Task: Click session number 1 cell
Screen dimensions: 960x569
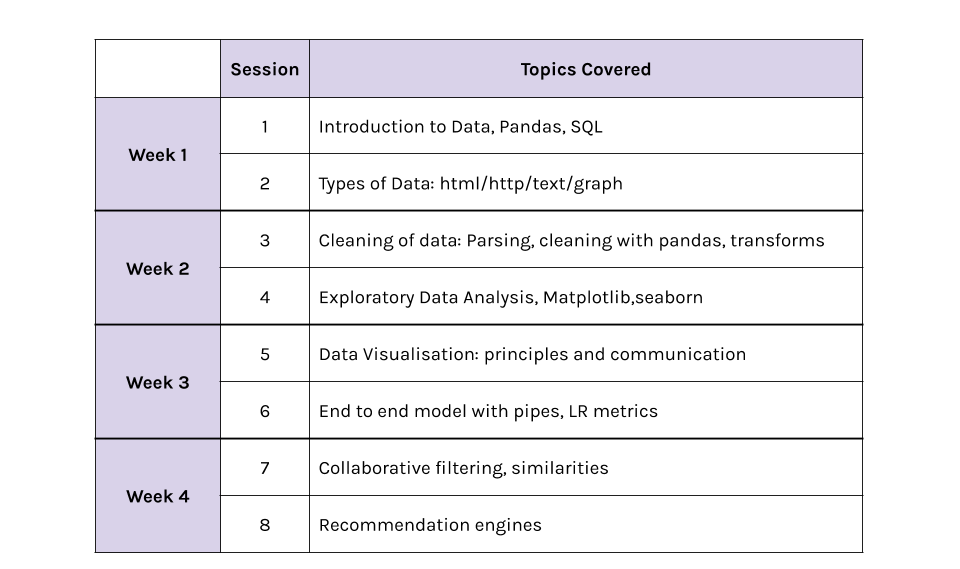Action: [x=264, y=126]
